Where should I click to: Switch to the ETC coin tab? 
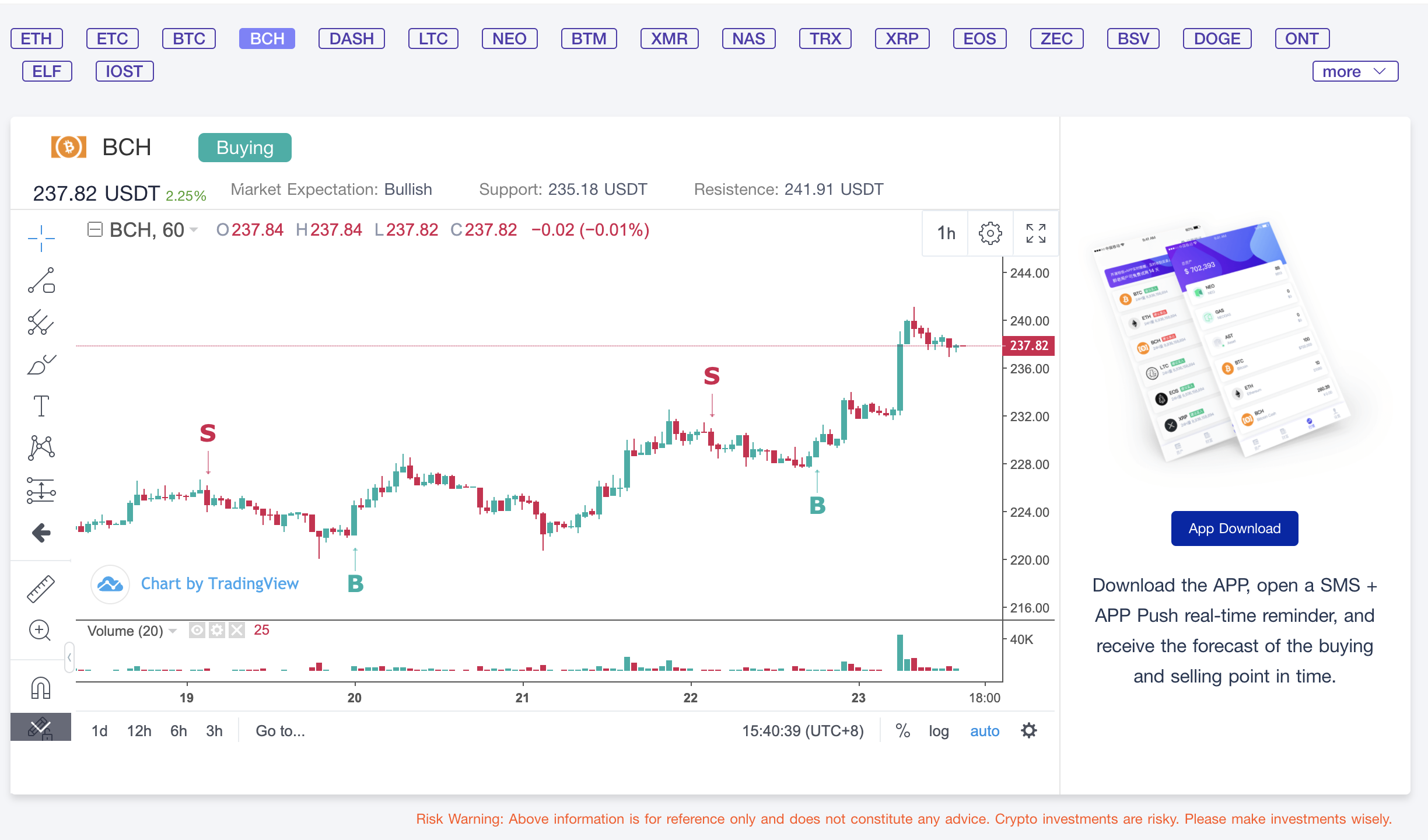tap(112, 38)
